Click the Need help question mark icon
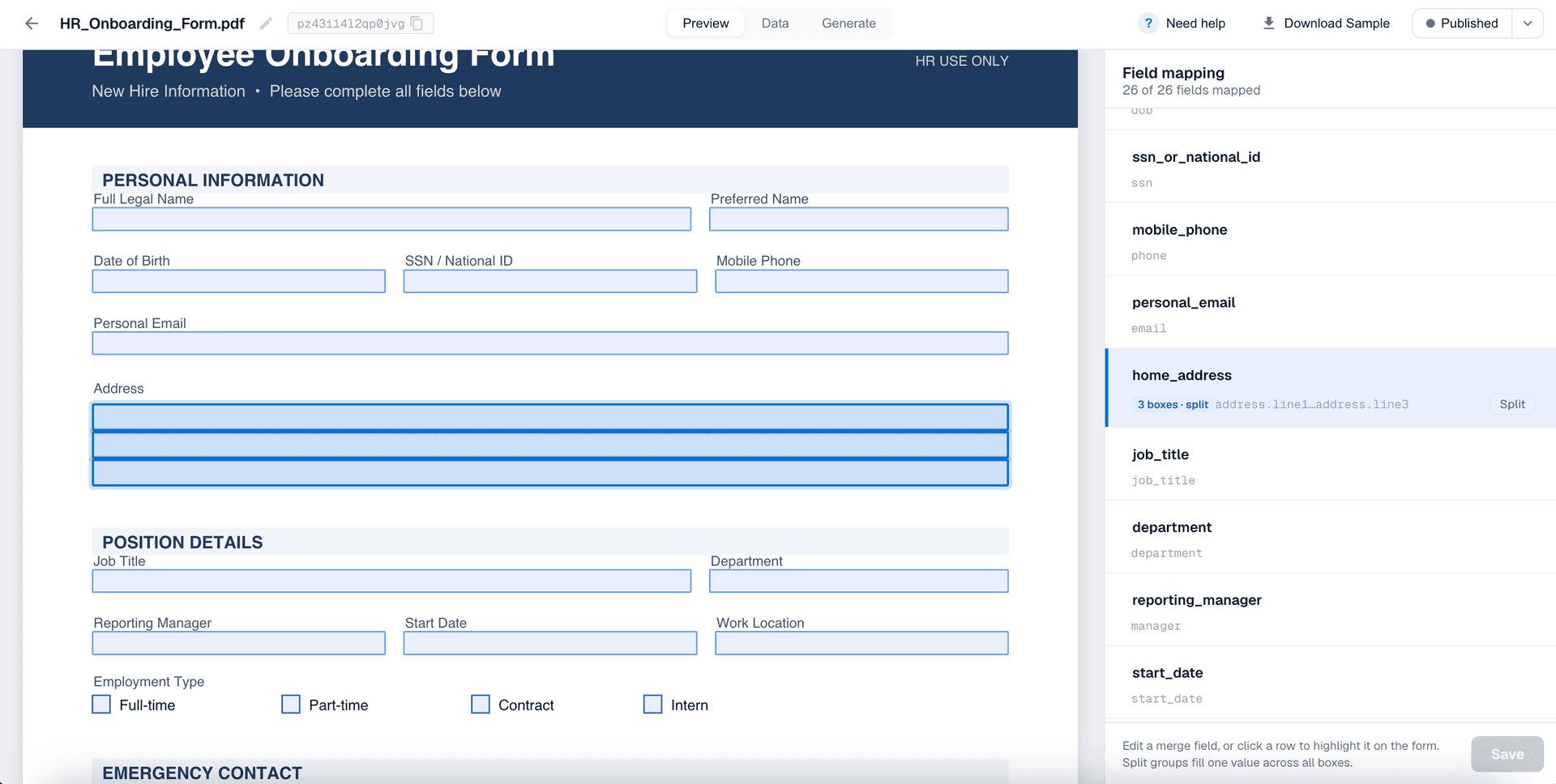Image resolution: width=1556 pixels, height=784 pixels. pos(1148,23)
